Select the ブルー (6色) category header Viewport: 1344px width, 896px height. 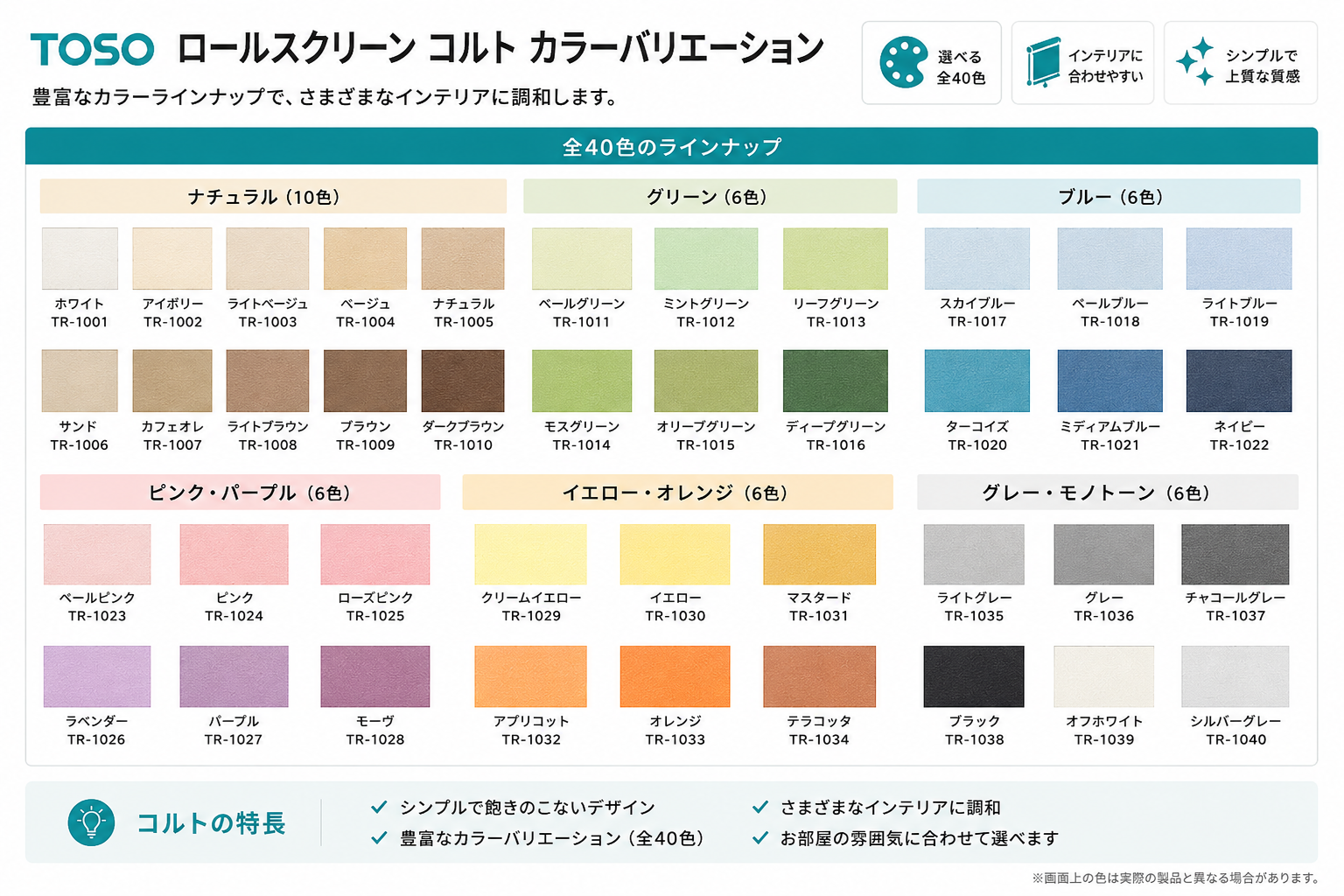[1109, 197]
